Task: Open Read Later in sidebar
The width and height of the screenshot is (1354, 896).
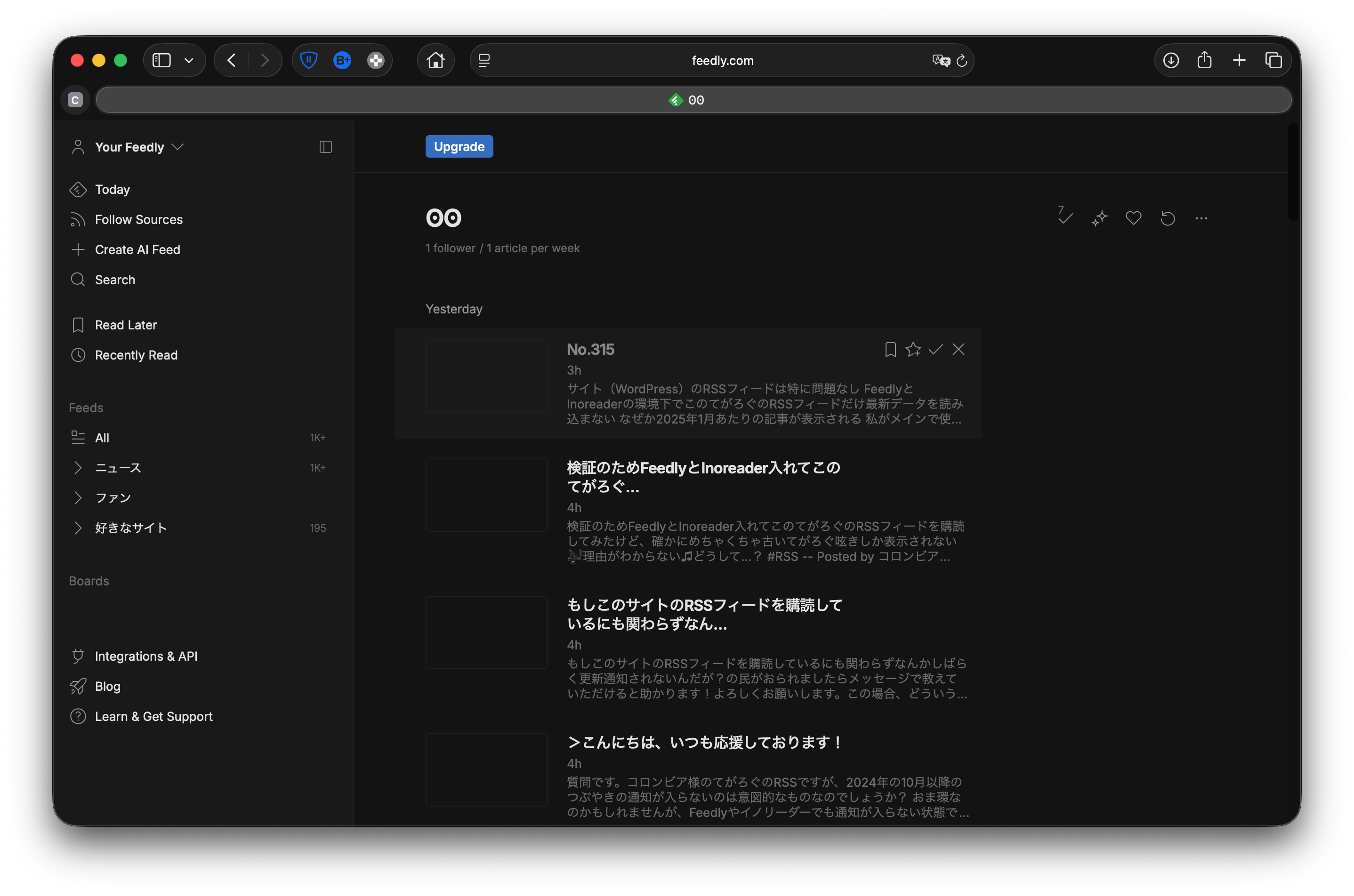Action: coord(126,325)
